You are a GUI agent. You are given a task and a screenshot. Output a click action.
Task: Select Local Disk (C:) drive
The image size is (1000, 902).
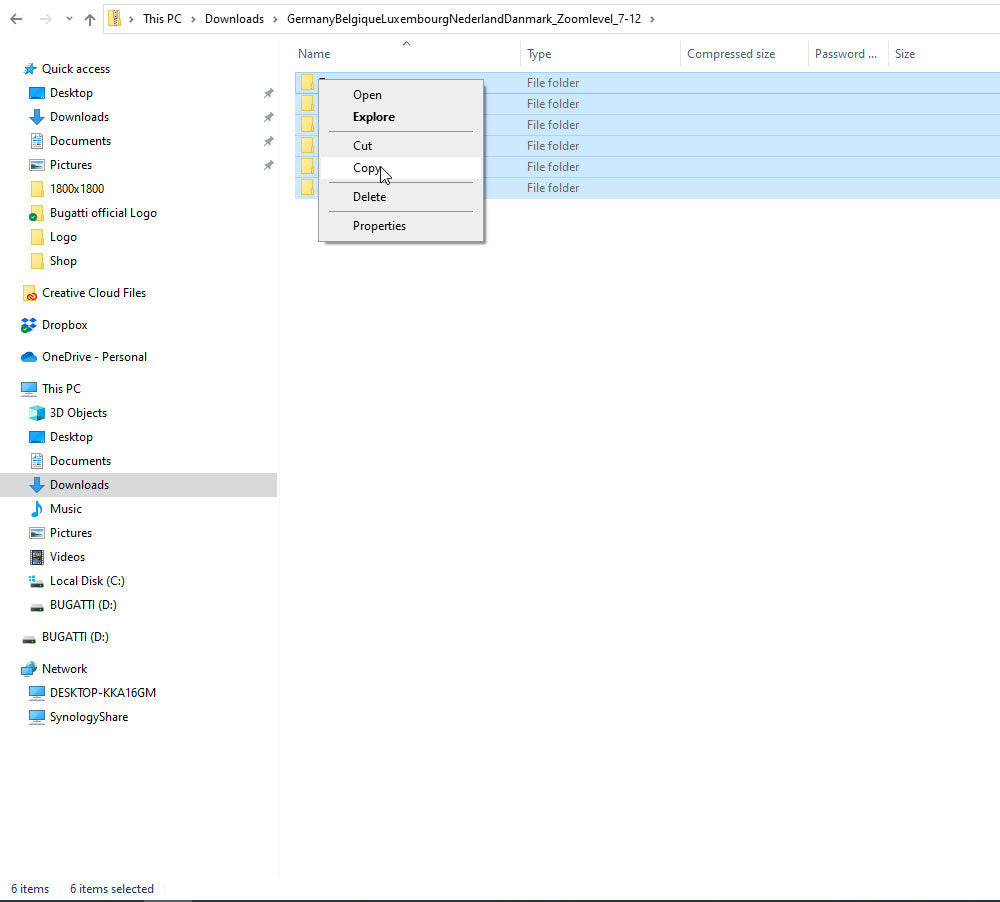(87, 581)
